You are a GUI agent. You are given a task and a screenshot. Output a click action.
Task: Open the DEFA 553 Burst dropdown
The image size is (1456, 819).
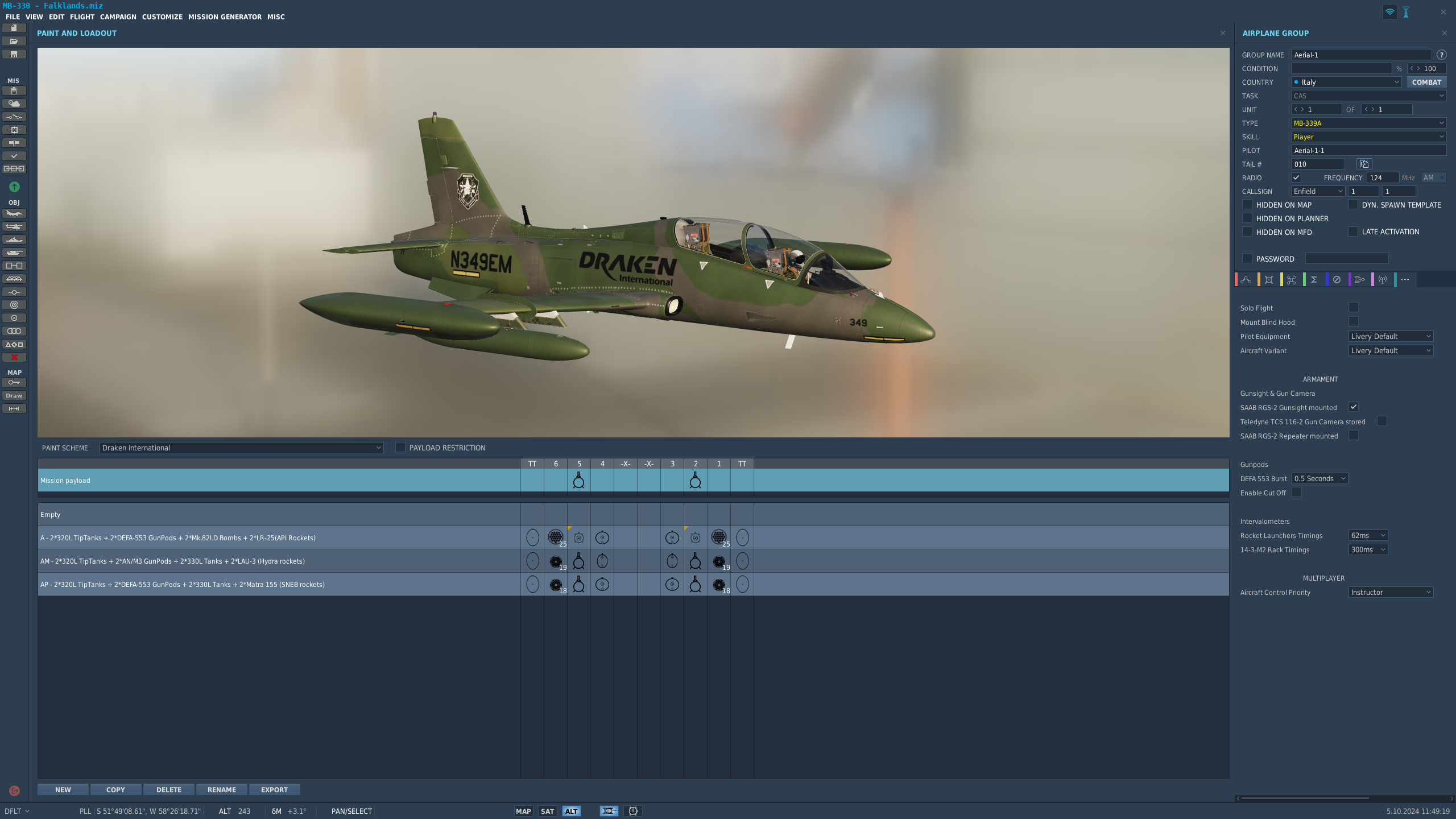pos(1319,478)
